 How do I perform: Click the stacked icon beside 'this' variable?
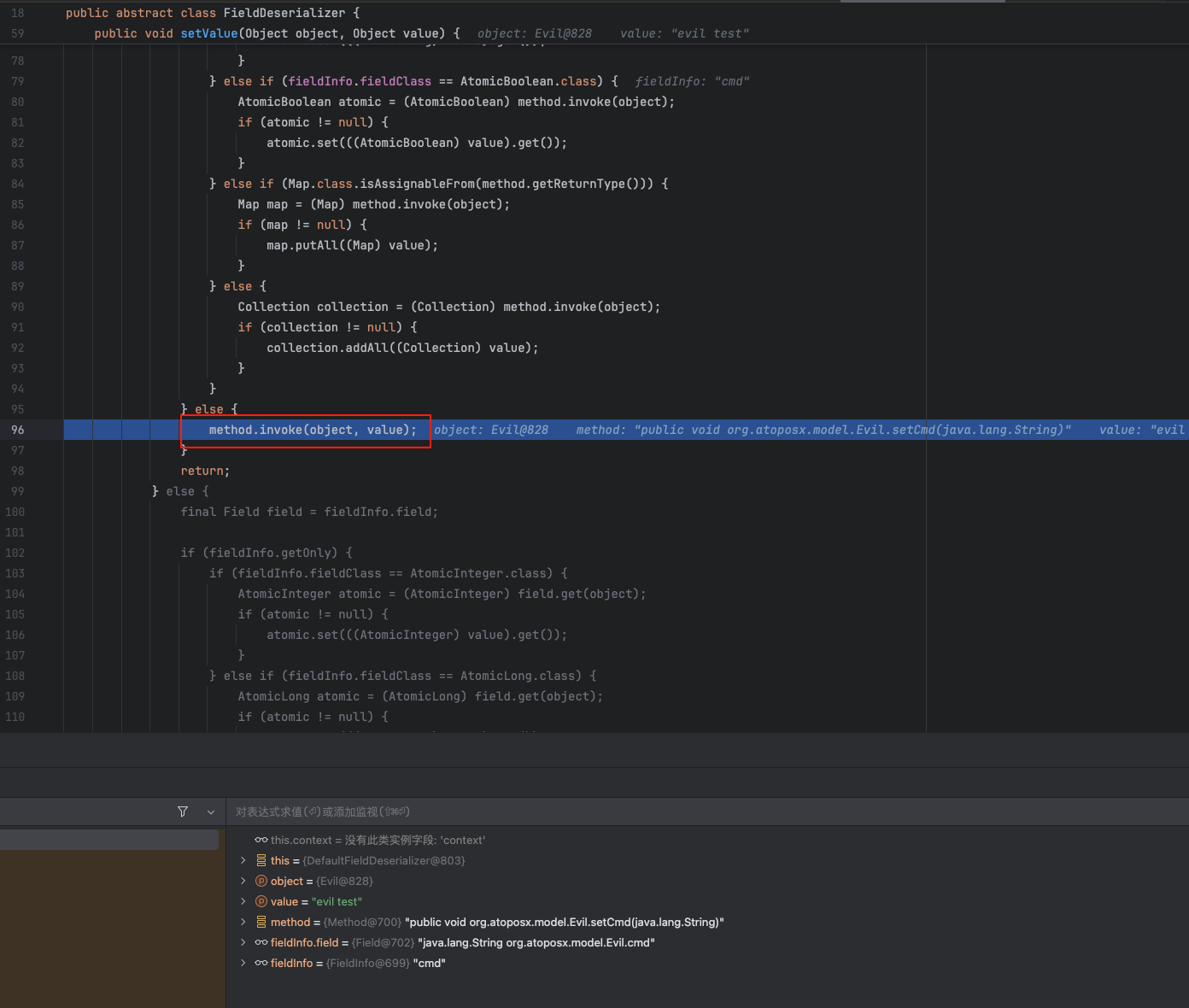[x=261, y=860]
